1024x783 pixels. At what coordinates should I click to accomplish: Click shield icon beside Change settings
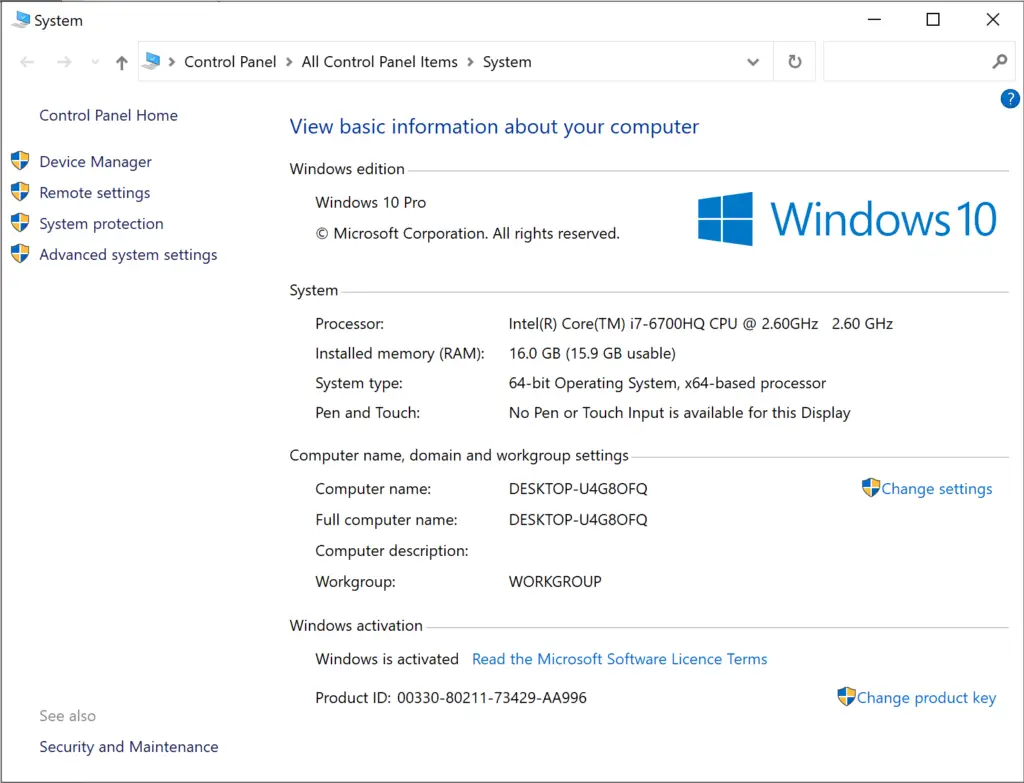(x=871, y=487)
